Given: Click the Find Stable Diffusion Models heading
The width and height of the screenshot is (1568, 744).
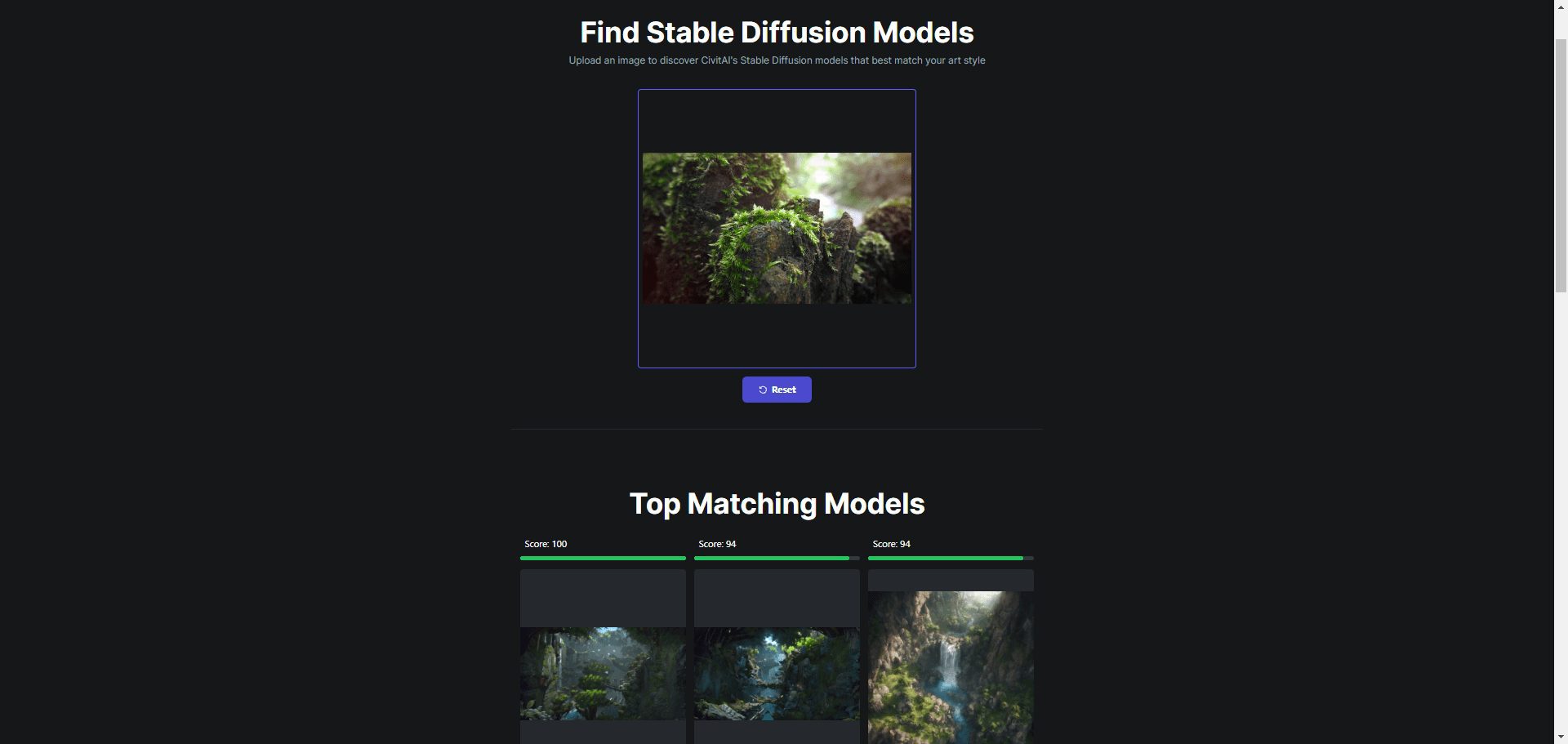Looking at the screenshot, I should click(777, 33).
